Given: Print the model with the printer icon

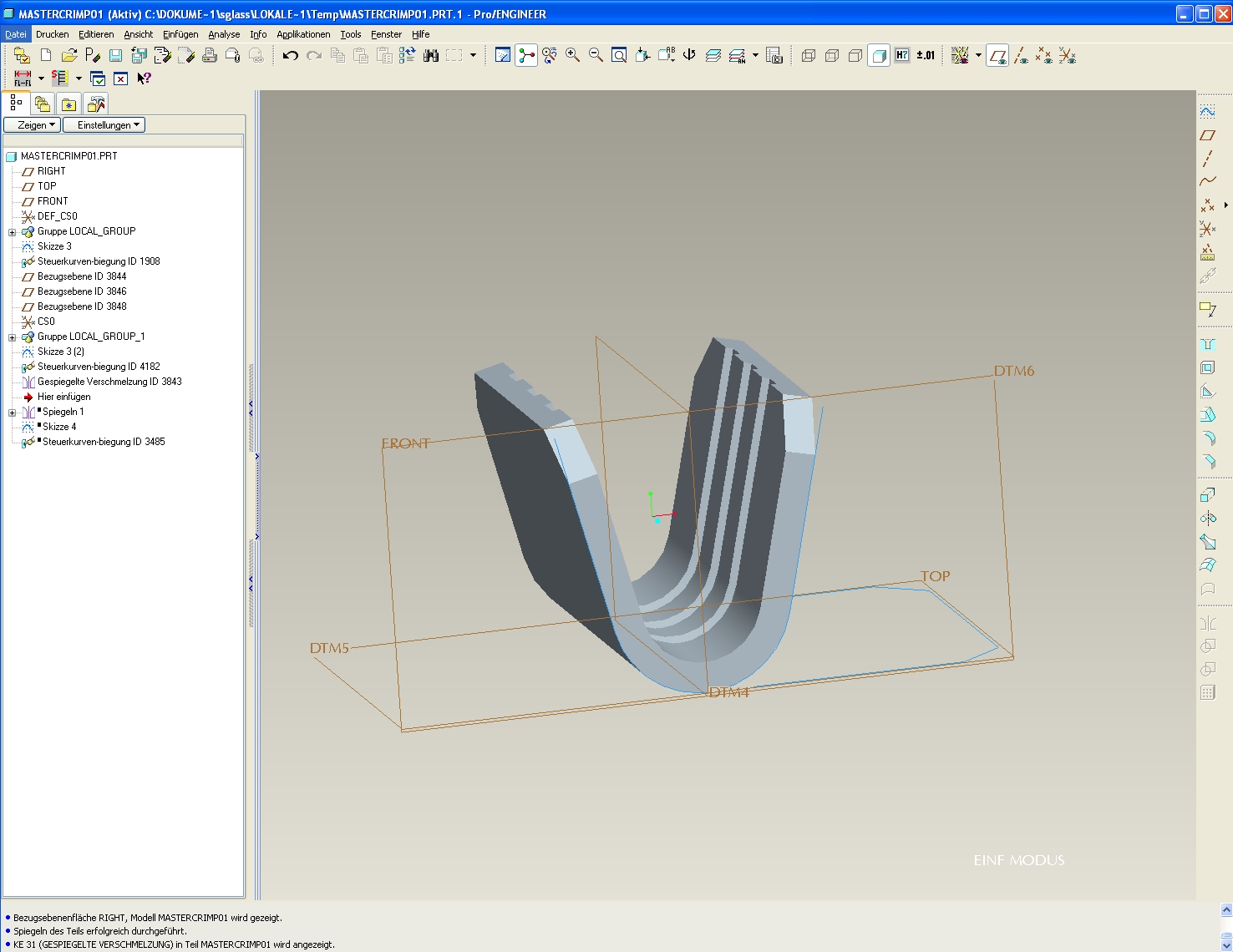Looking at the screenshot, I should click(210, 55).
